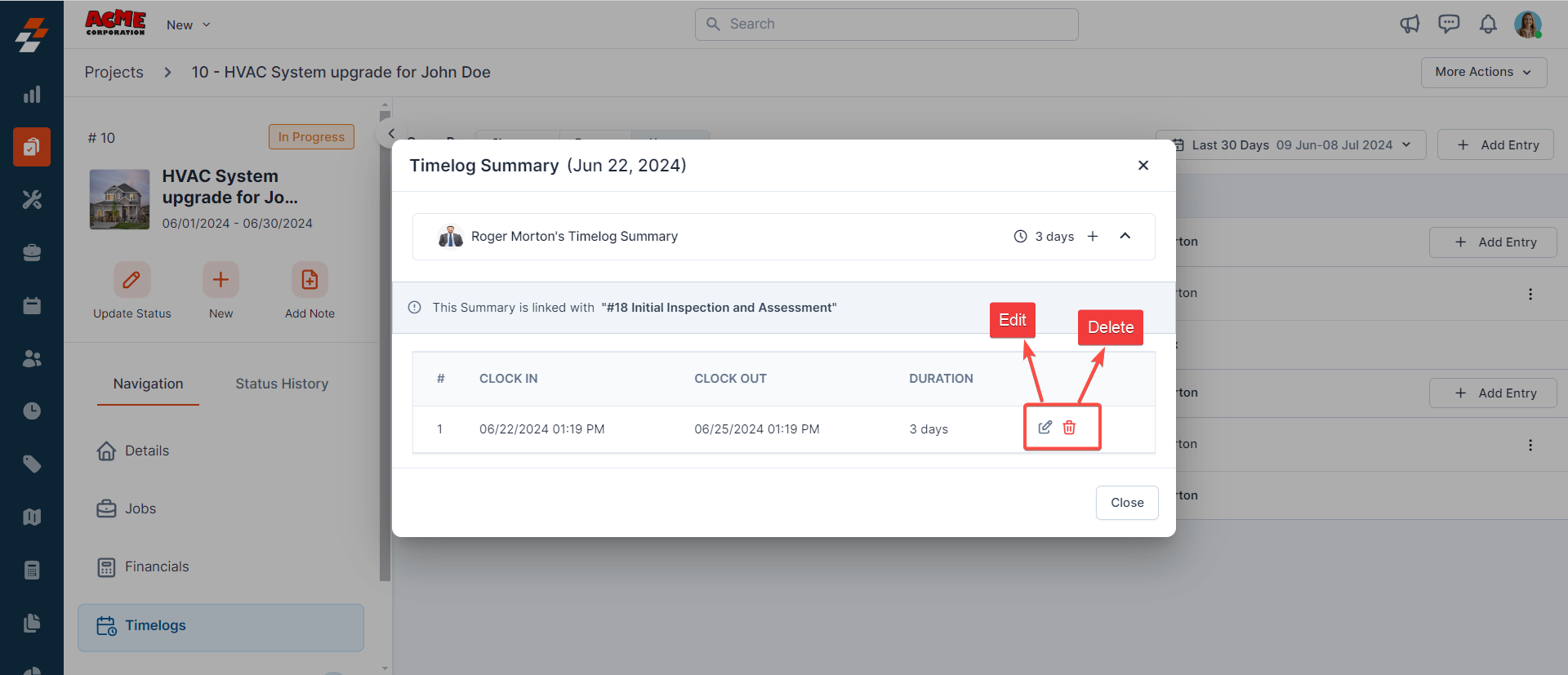Click the Search field in top bar
Image resolution: width=1568 pixels, height=675 pixels.
pos(886,24)
